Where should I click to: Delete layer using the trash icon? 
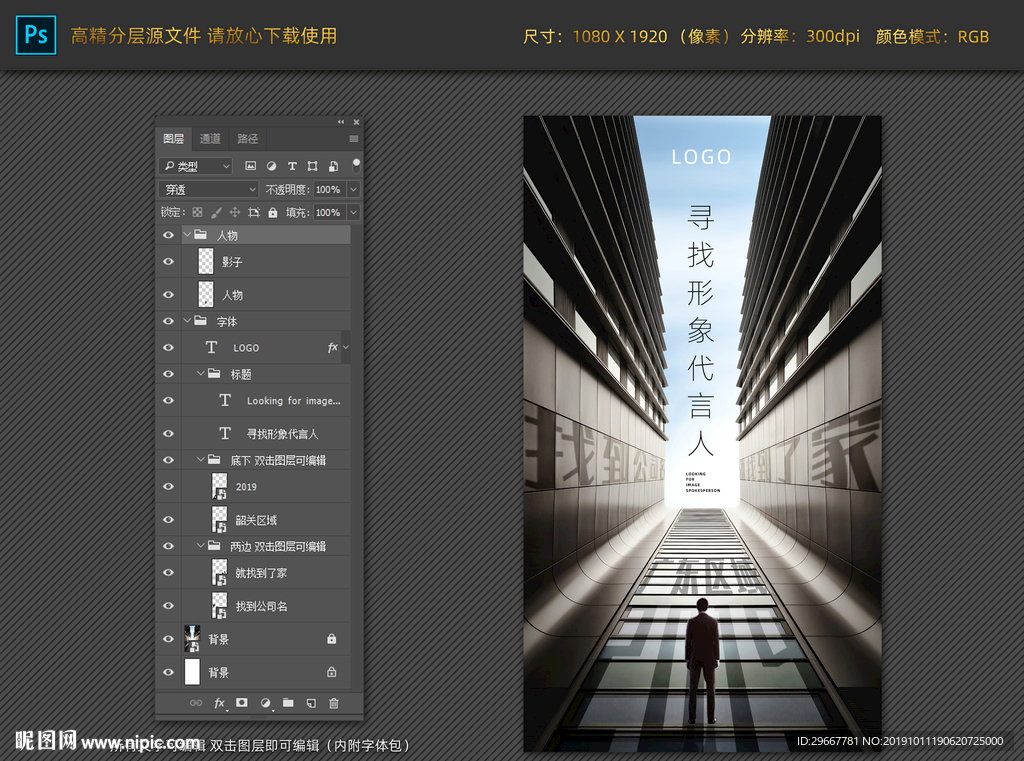point(334,703)
